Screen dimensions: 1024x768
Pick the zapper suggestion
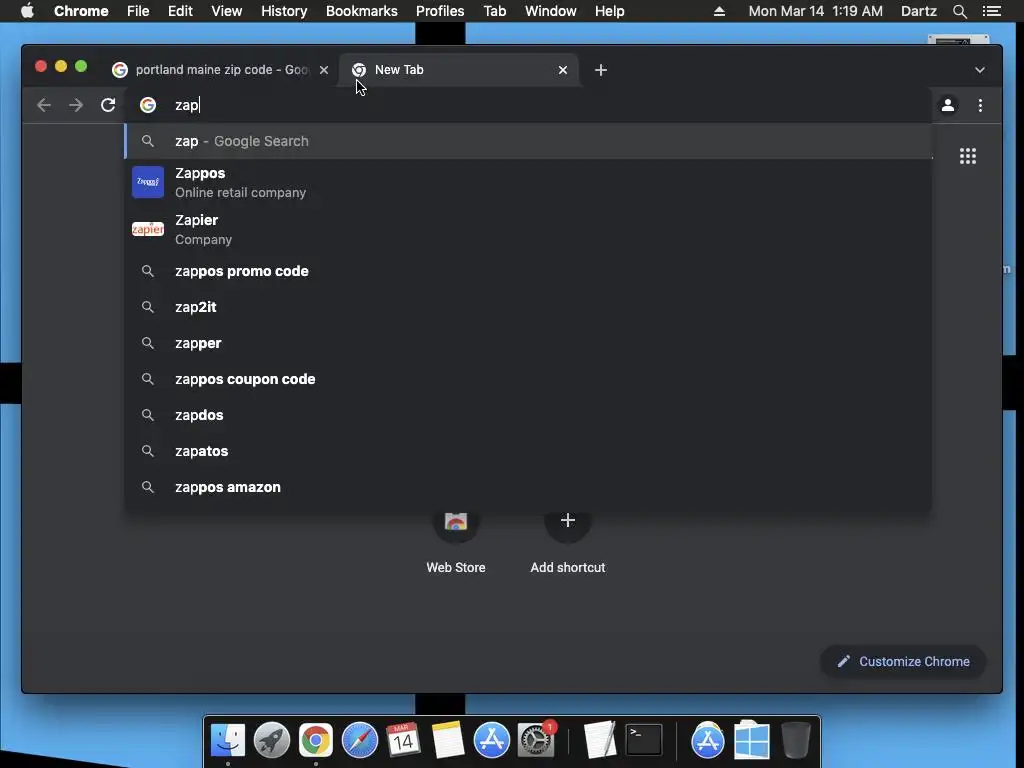(528, 343)
